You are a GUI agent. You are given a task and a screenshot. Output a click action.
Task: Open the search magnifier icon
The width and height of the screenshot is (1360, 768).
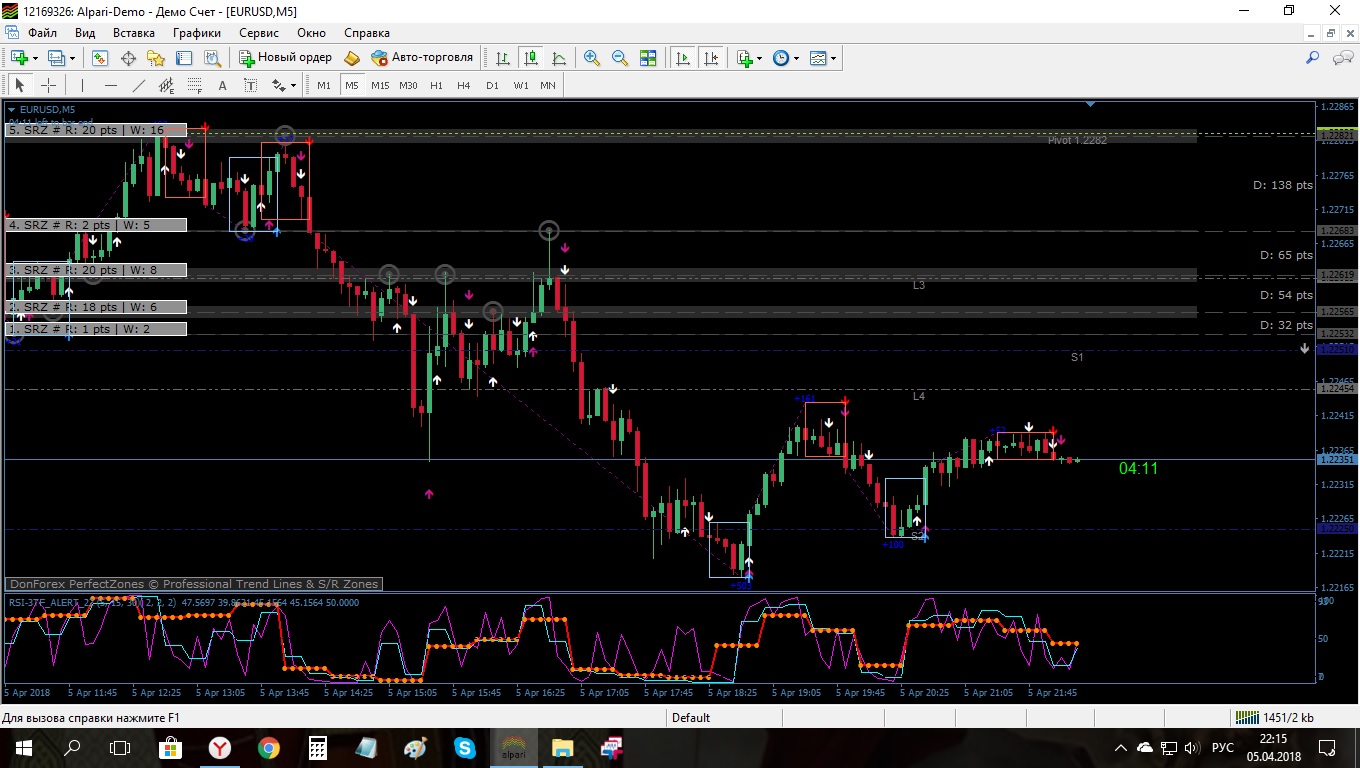tap(1313, 58)
